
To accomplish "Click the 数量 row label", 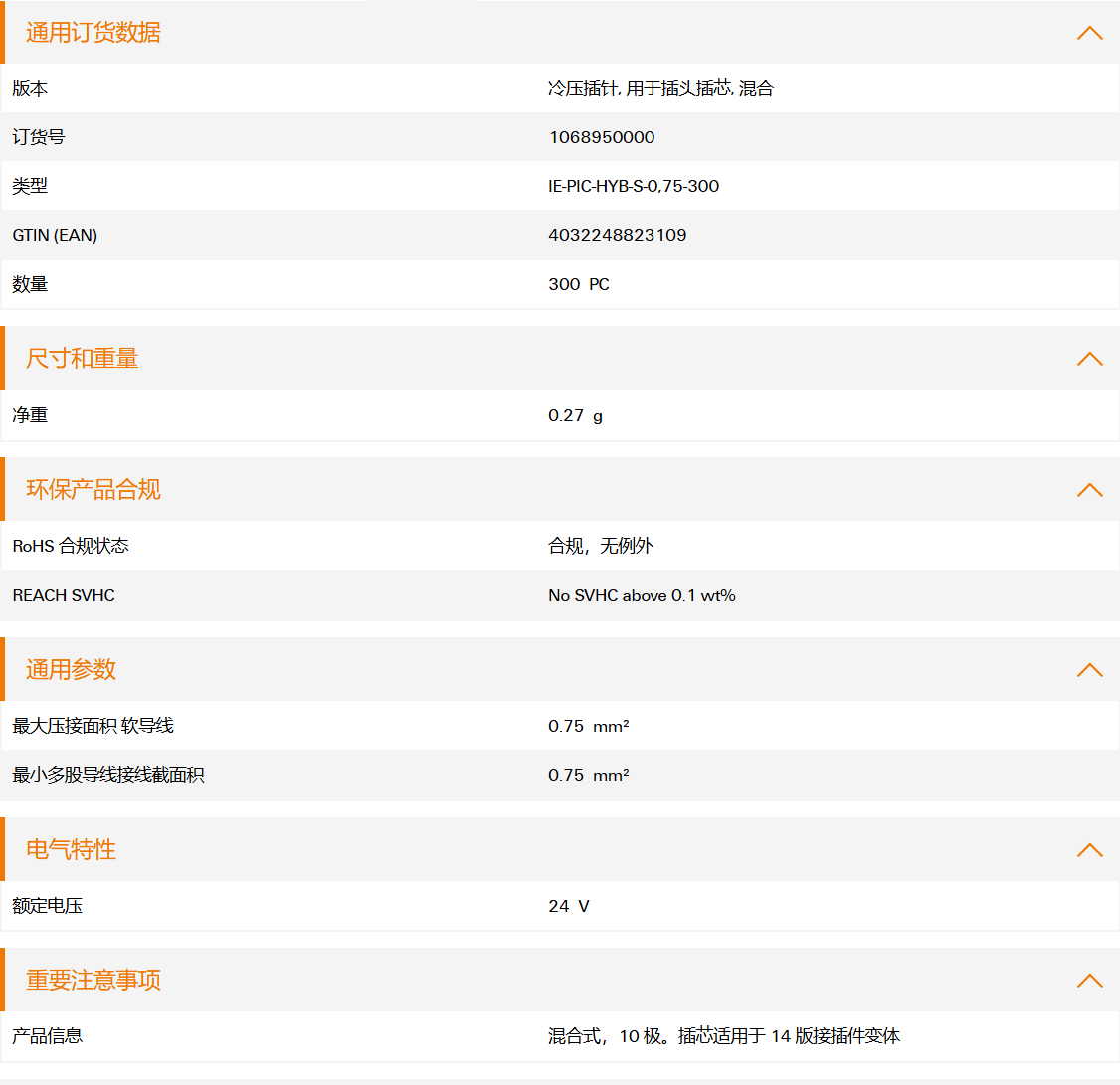I will (30, 284).
